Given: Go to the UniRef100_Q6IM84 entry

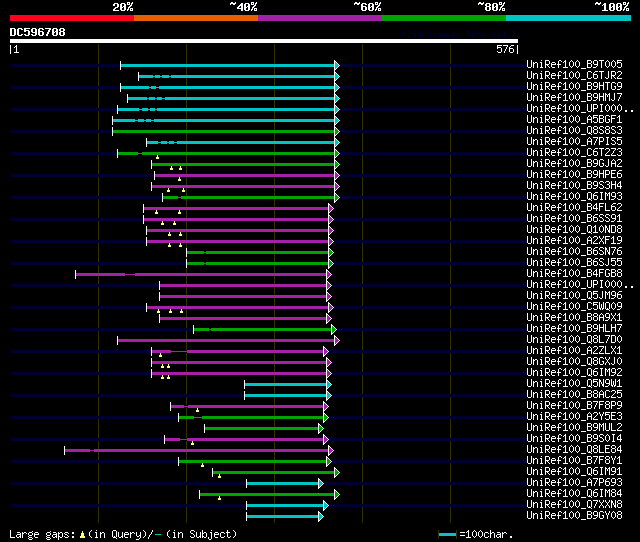Looking at the screenshot, I should click(574, 494).
